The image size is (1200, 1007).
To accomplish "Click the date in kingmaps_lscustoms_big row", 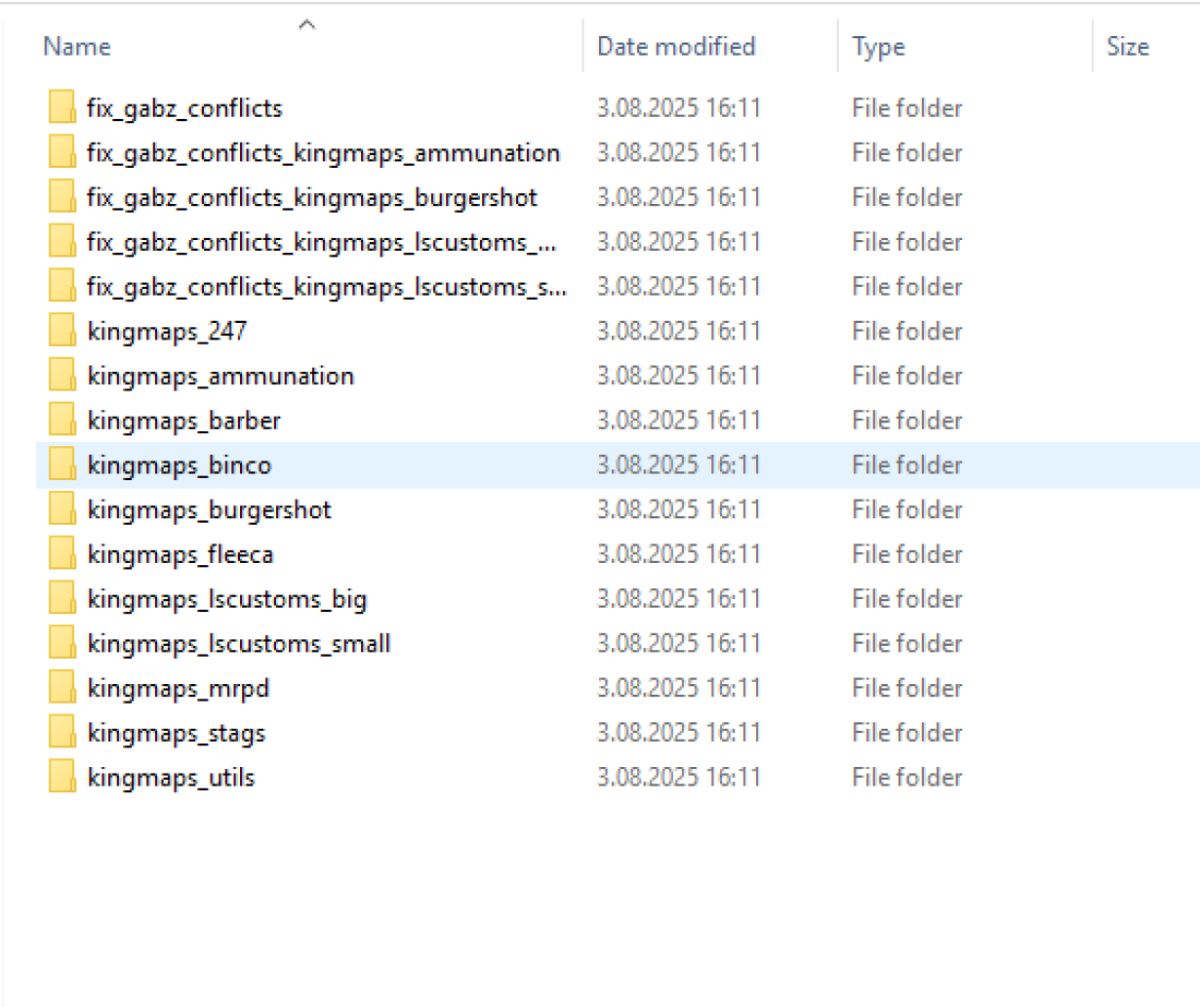I will coord(679,599).
